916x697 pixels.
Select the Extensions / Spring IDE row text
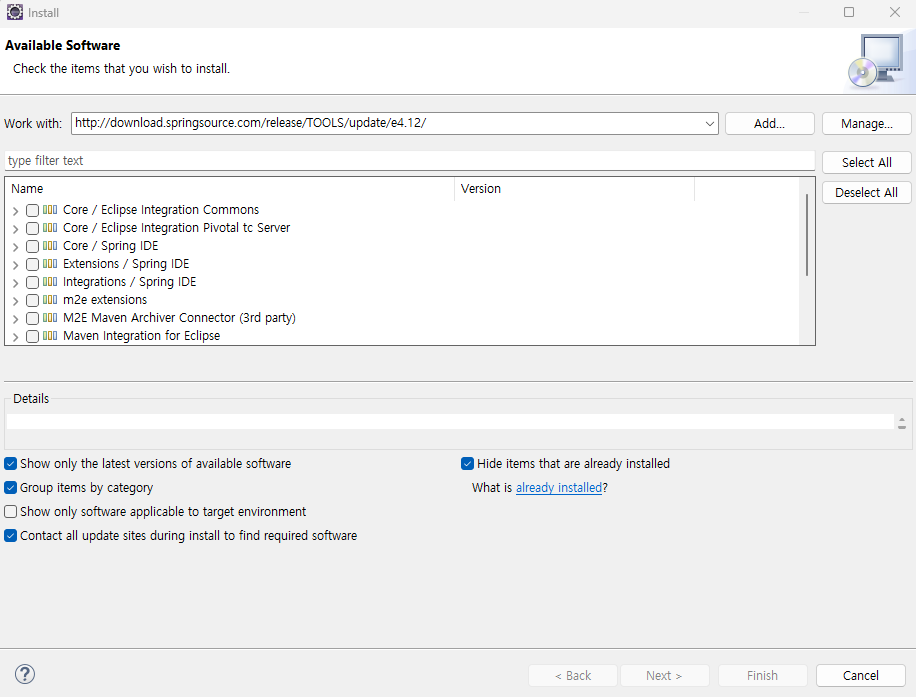(x=126, y=264)
